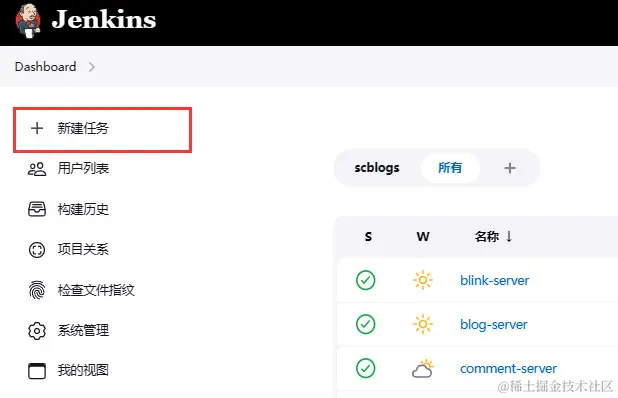Open the blink-server job

coord(495,281)
